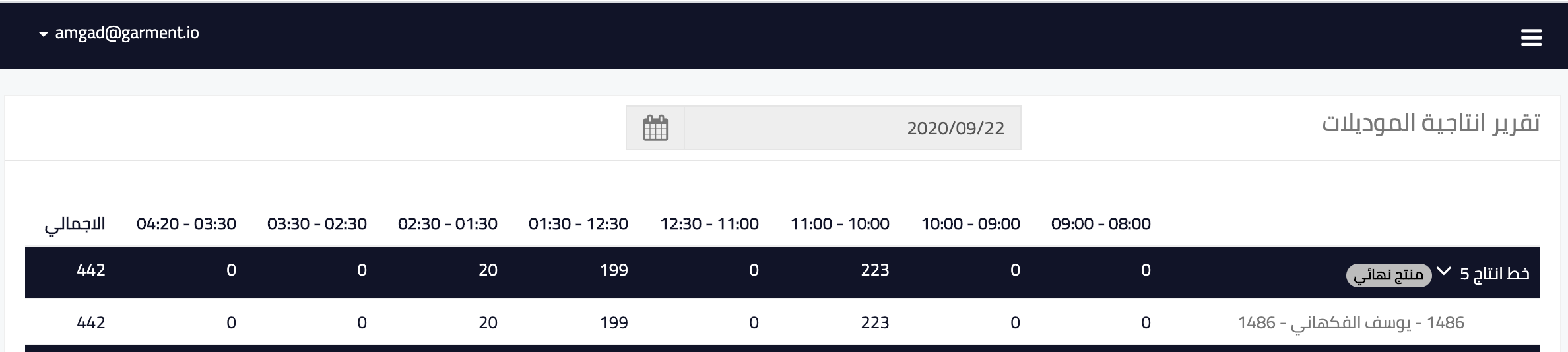The height and width of the screenshot is (352, 1568).
Task: Click the 01:30 - 12:30 column header
Action: point(578,224)
